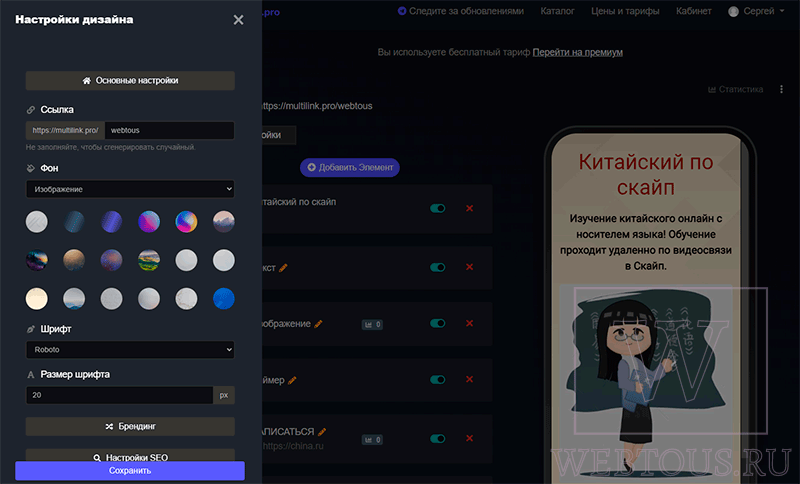
Task: Choose the mountain landscape background swatch
Action: 223,222
